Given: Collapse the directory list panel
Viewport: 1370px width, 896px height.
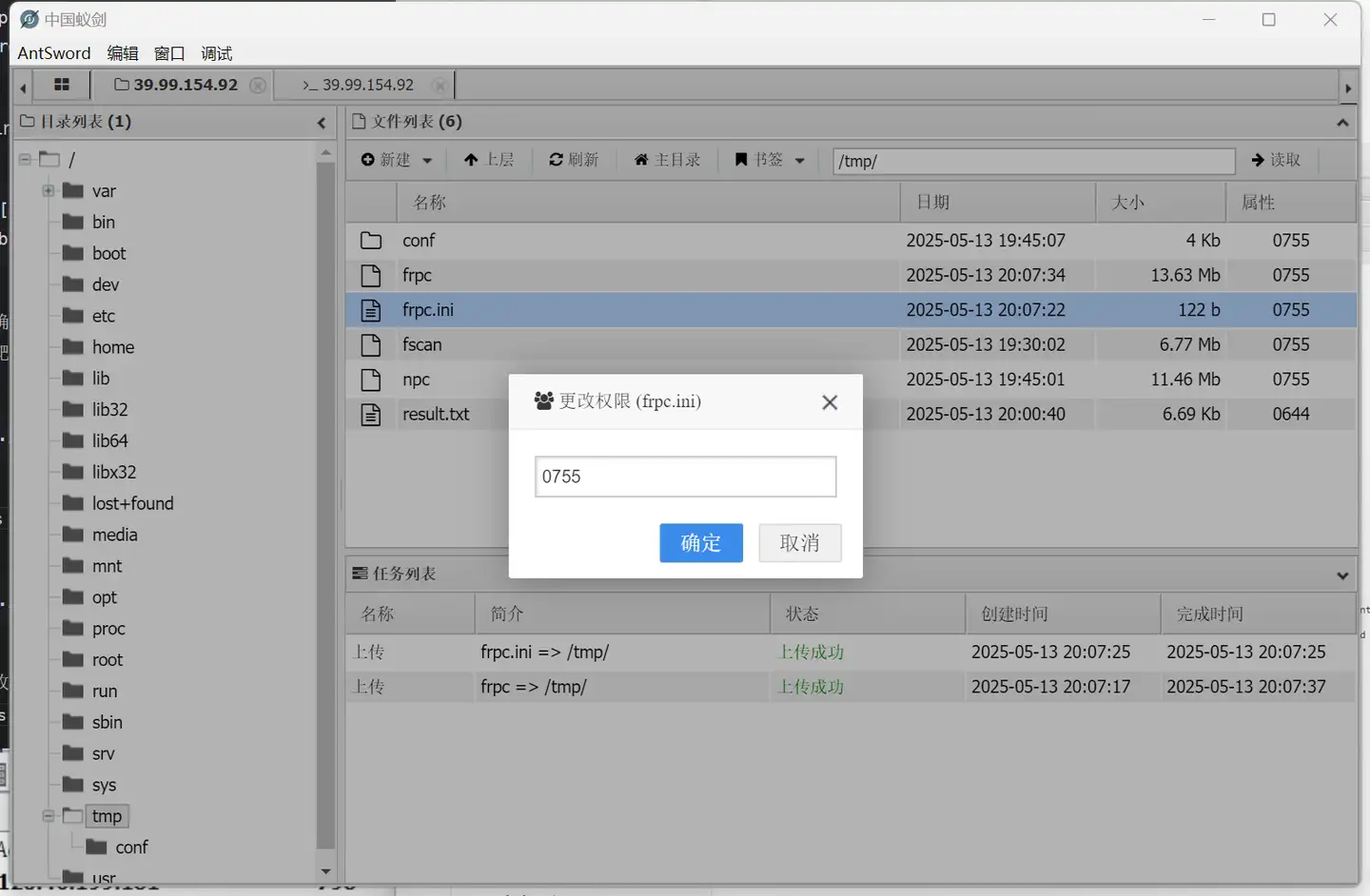Looking at the screenshot, I should click(x=322, y=123).
